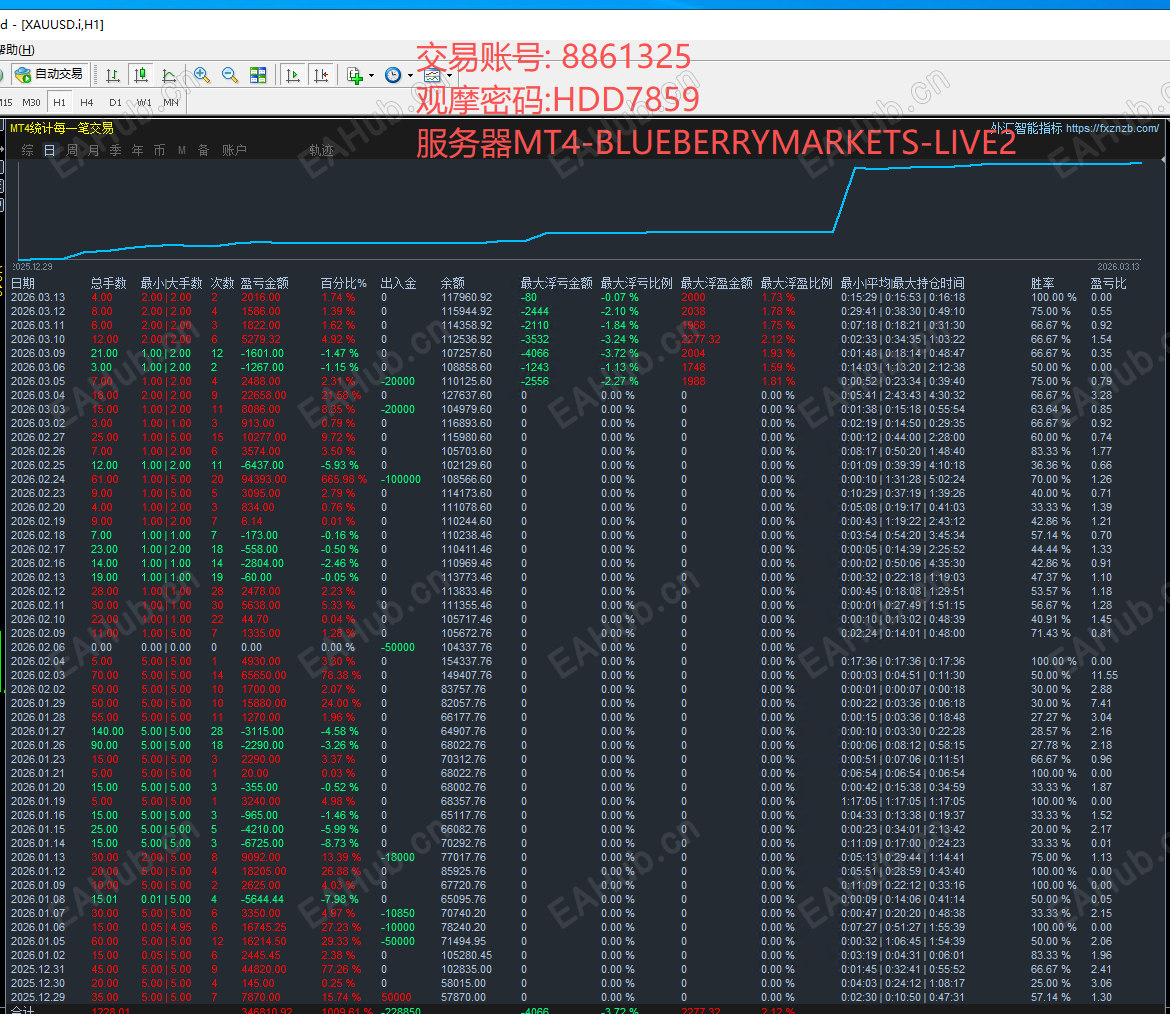
Task: Click the 出入金 column header
Action: pos(398,284)
